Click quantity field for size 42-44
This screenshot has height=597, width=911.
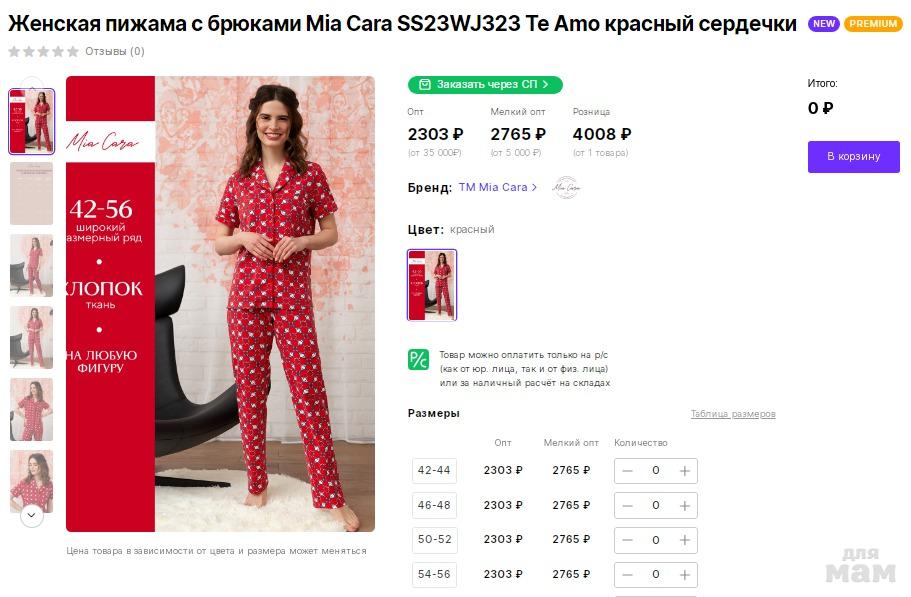point(656,471)
